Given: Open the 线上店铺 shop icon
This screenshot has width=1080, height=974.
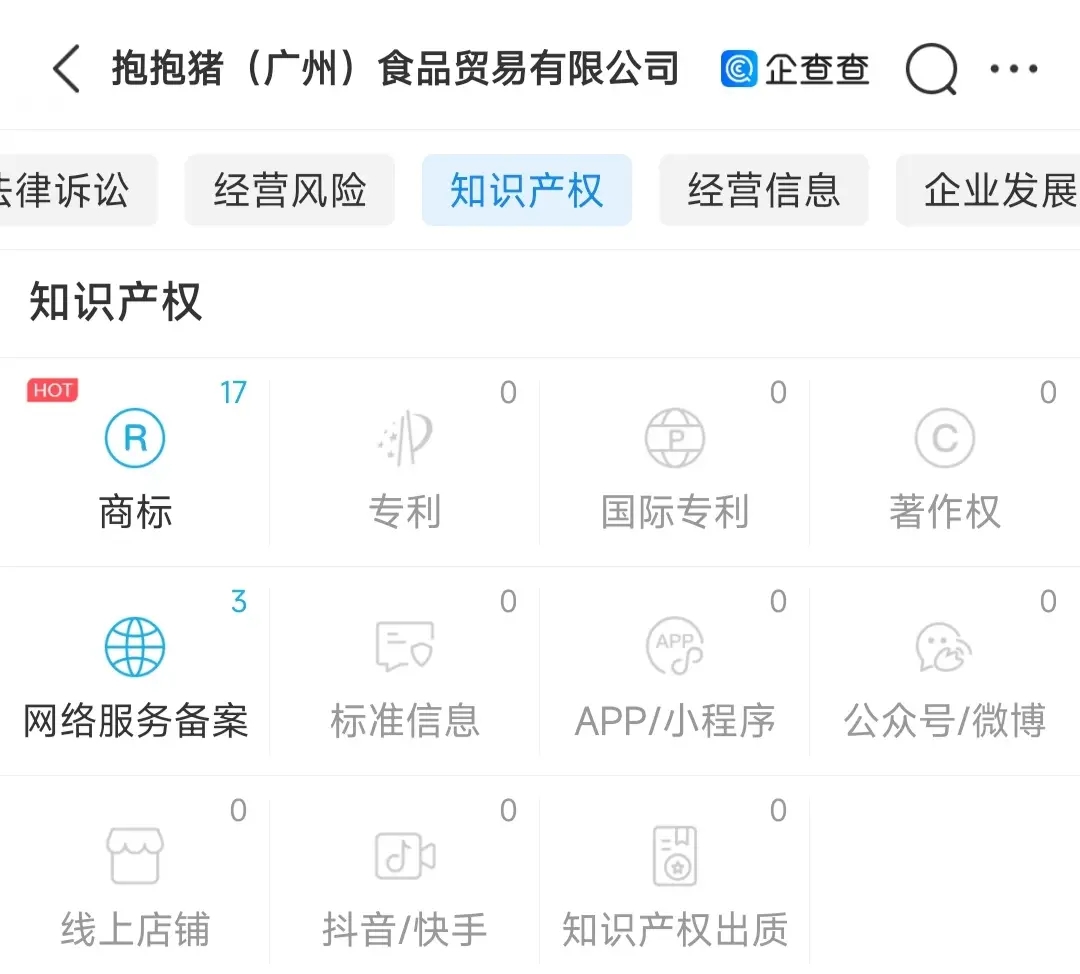Looking at the screenshot, I should pyautogui.click(x=135, y=856).
